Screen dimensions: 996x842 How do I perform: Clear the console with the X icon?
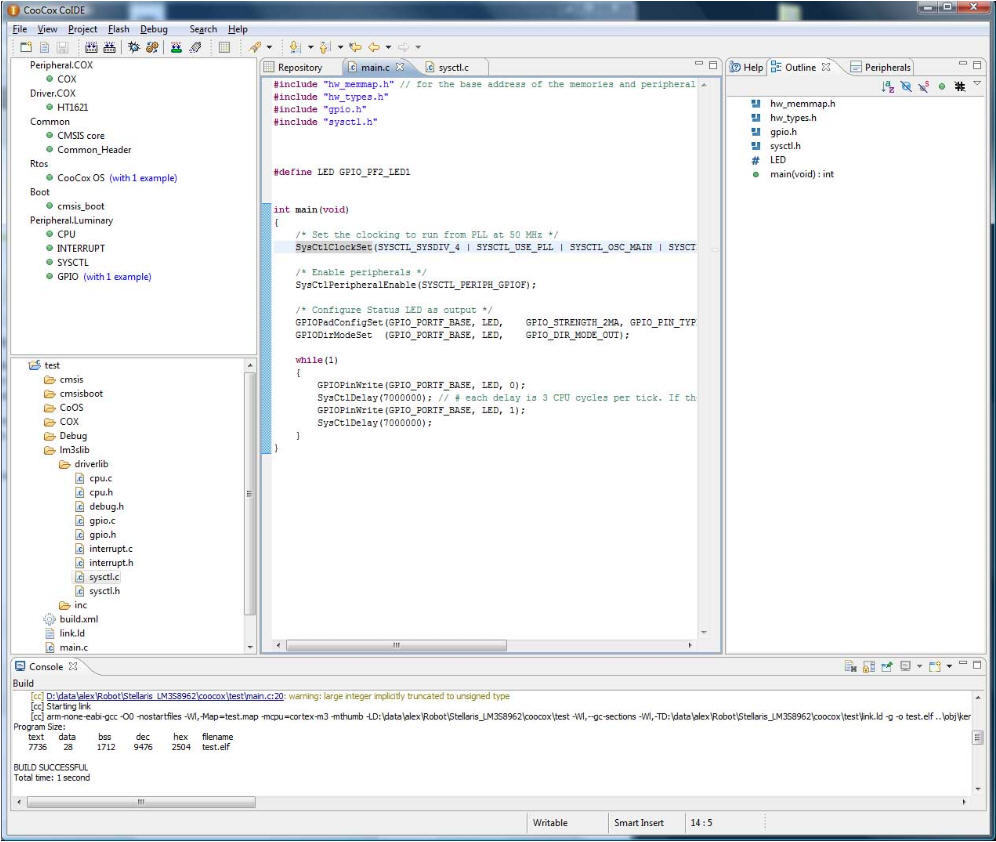[x=851, y=666]
